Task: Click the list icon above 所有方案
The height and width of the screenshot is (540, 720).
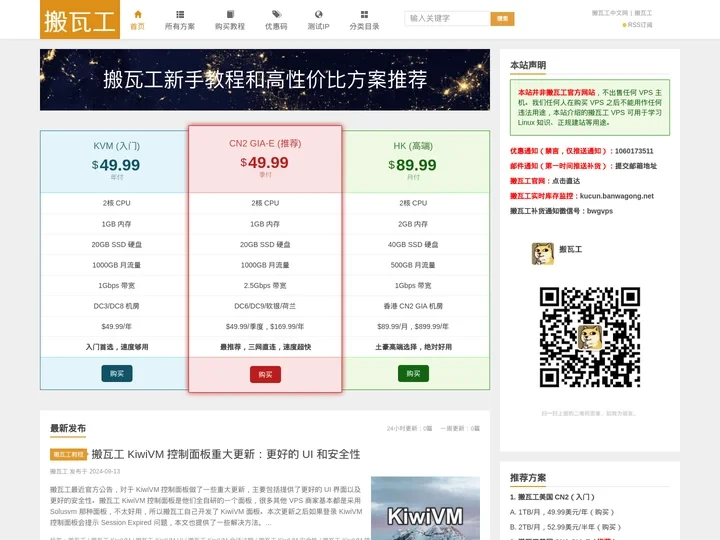Action: [180, 14]
